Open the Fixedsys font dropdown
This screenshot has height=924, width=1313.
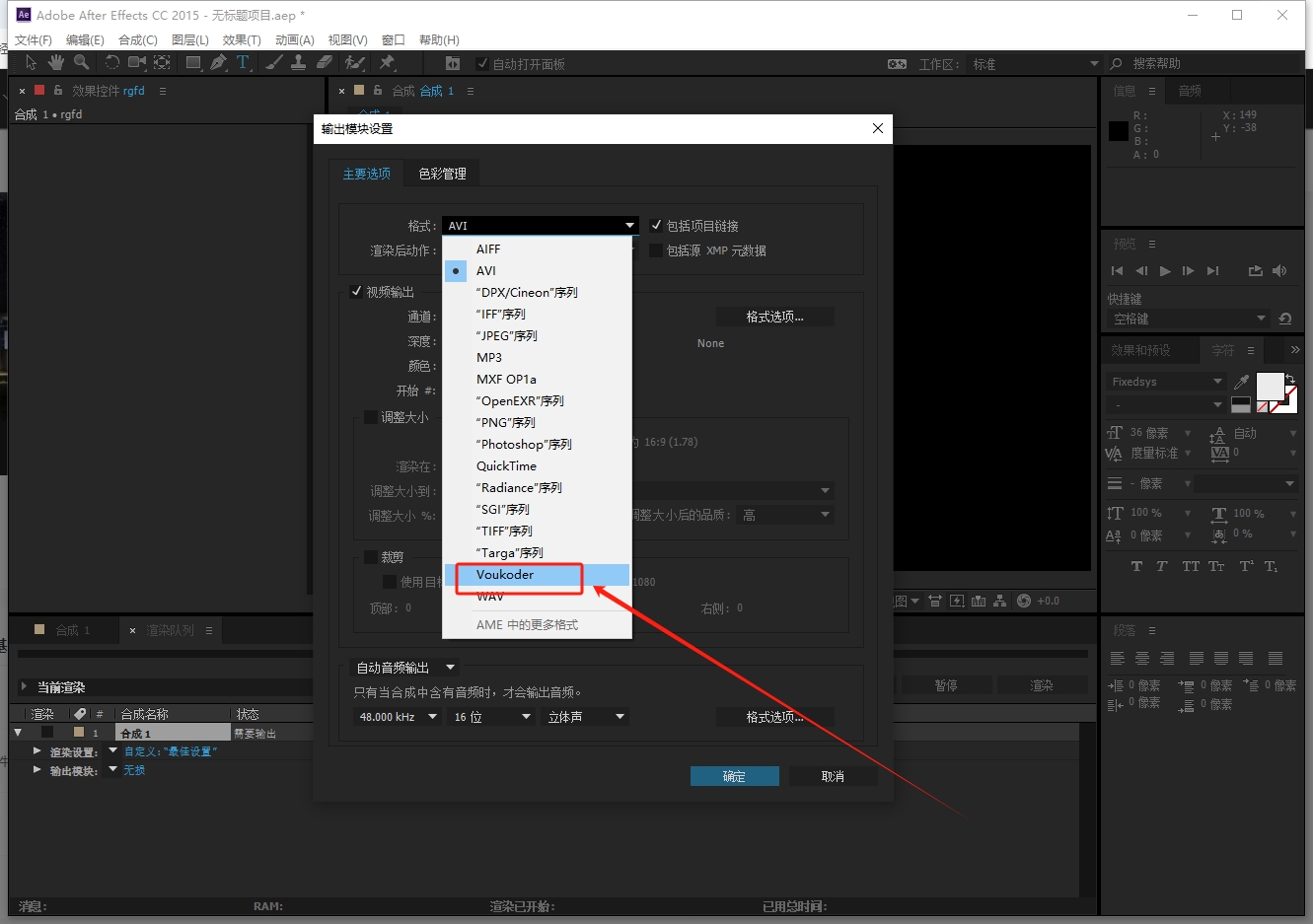coord(1166,382)
